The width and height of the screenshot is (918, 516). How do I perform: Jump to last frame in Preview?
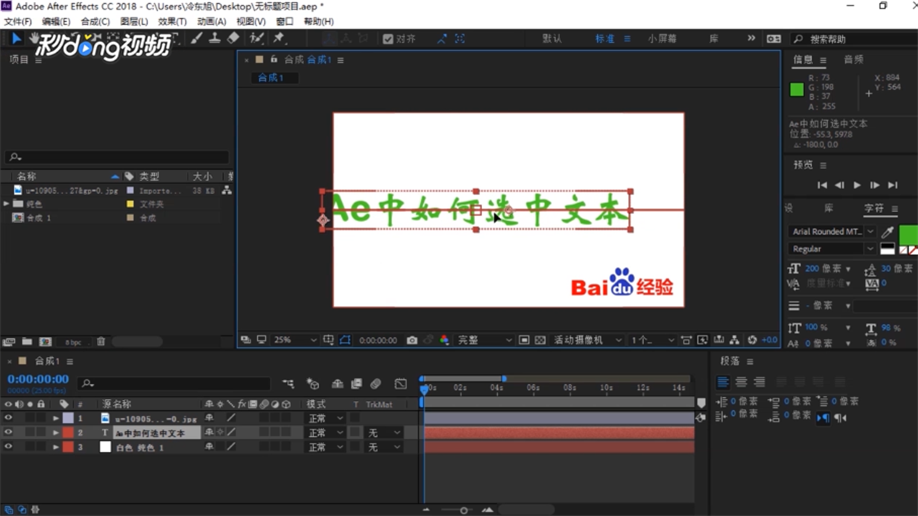[x=892, y=185]
